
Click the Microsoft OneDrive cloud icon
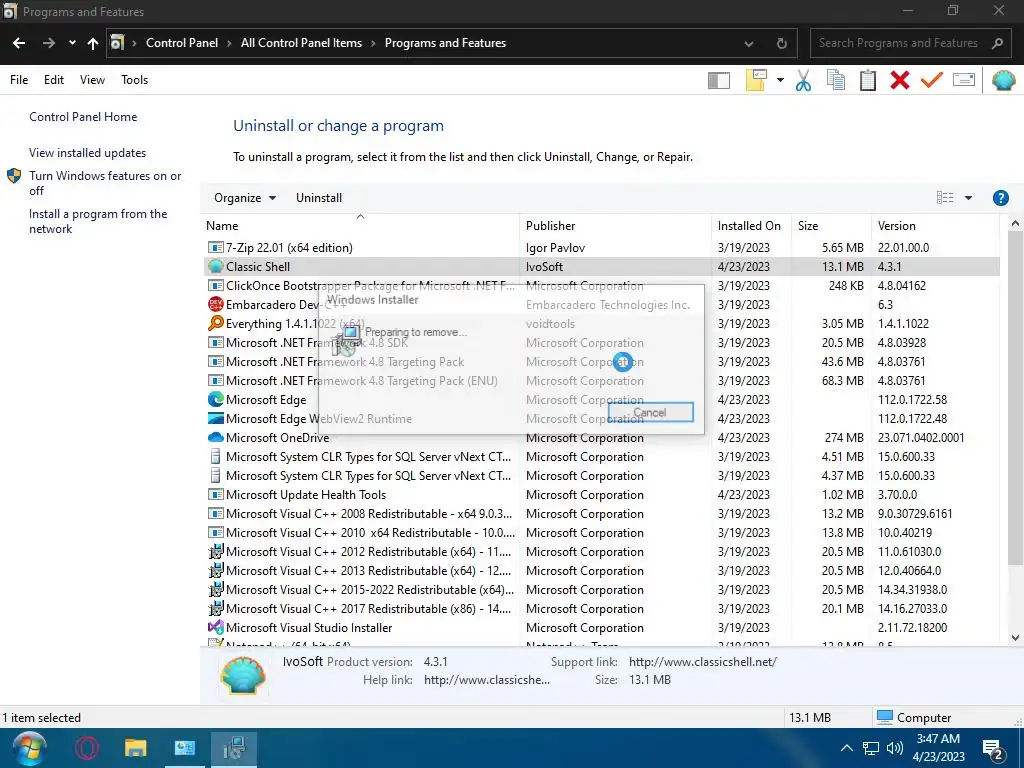coord(215,438)
